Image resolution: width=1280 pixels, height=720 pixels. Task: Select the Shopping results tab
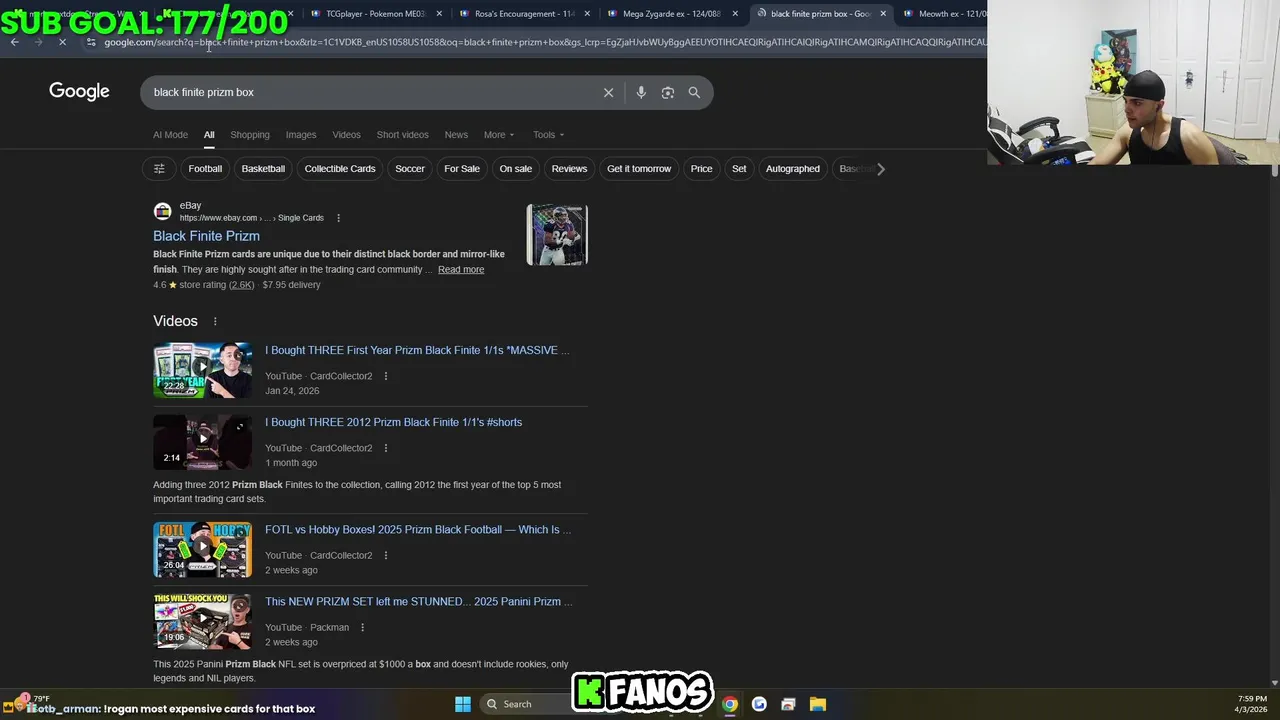250,135
